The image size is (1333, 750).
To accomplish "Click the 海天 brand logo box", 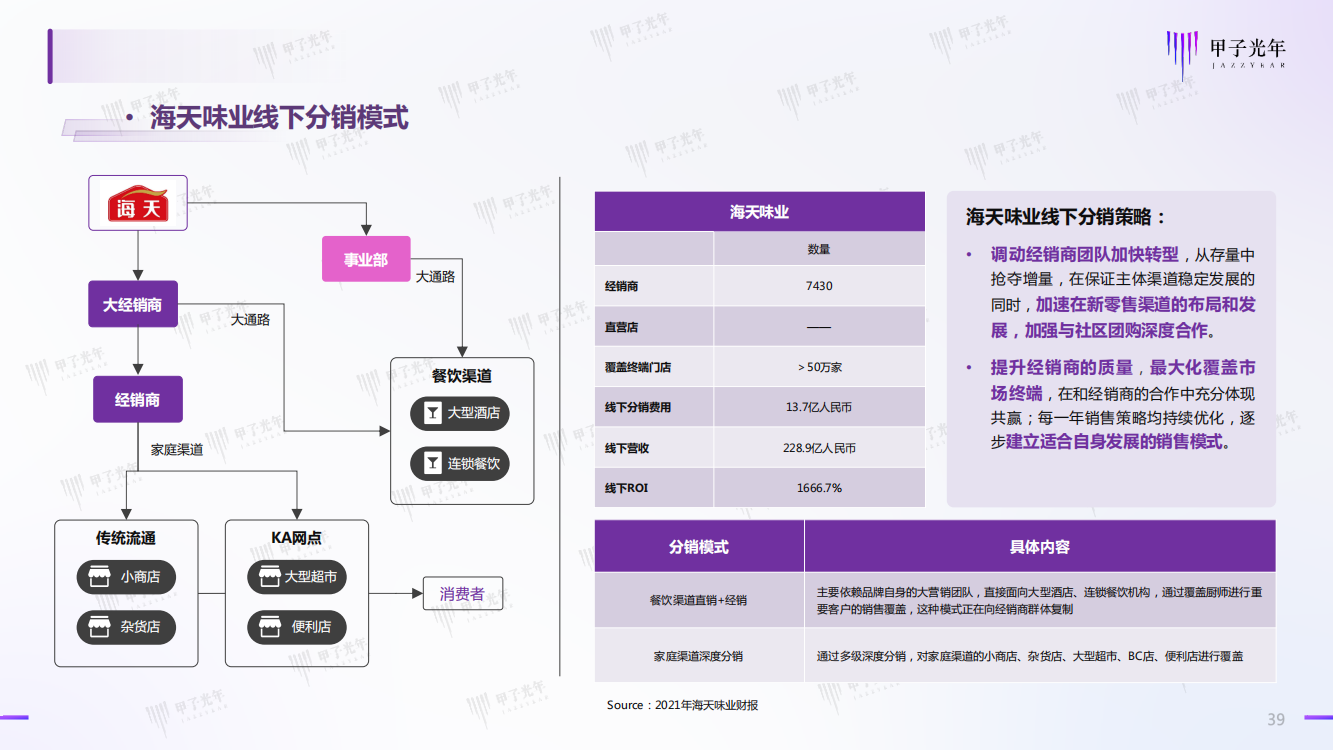I will pyautogui.click(x=138, y=204).
